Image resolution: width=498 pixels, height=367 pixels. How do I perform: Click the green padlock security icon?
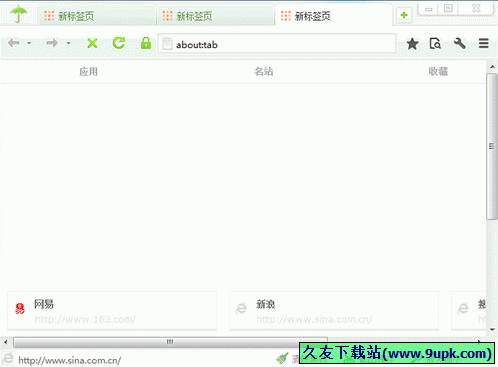[x=146, y=43]
